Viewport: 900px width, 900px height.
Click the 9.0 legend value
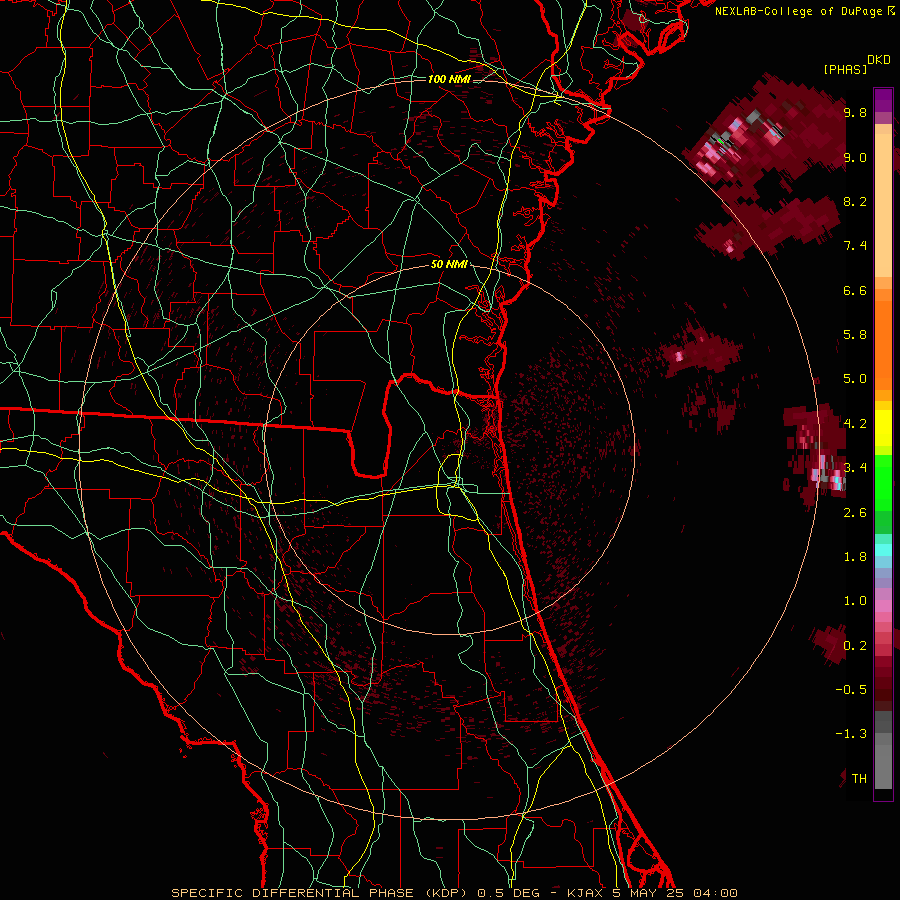click(x=855, y=157)
